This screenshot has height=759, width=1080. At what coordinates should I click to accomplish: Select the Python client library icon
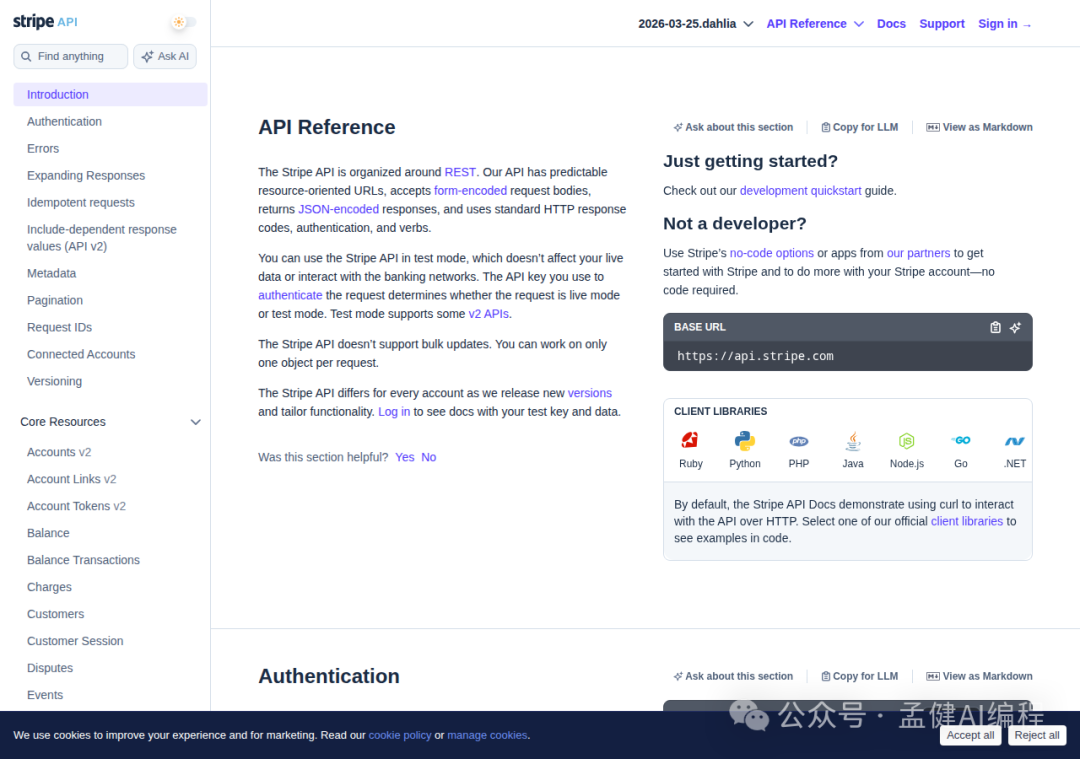pyautogui.click(x=744, y=442)
